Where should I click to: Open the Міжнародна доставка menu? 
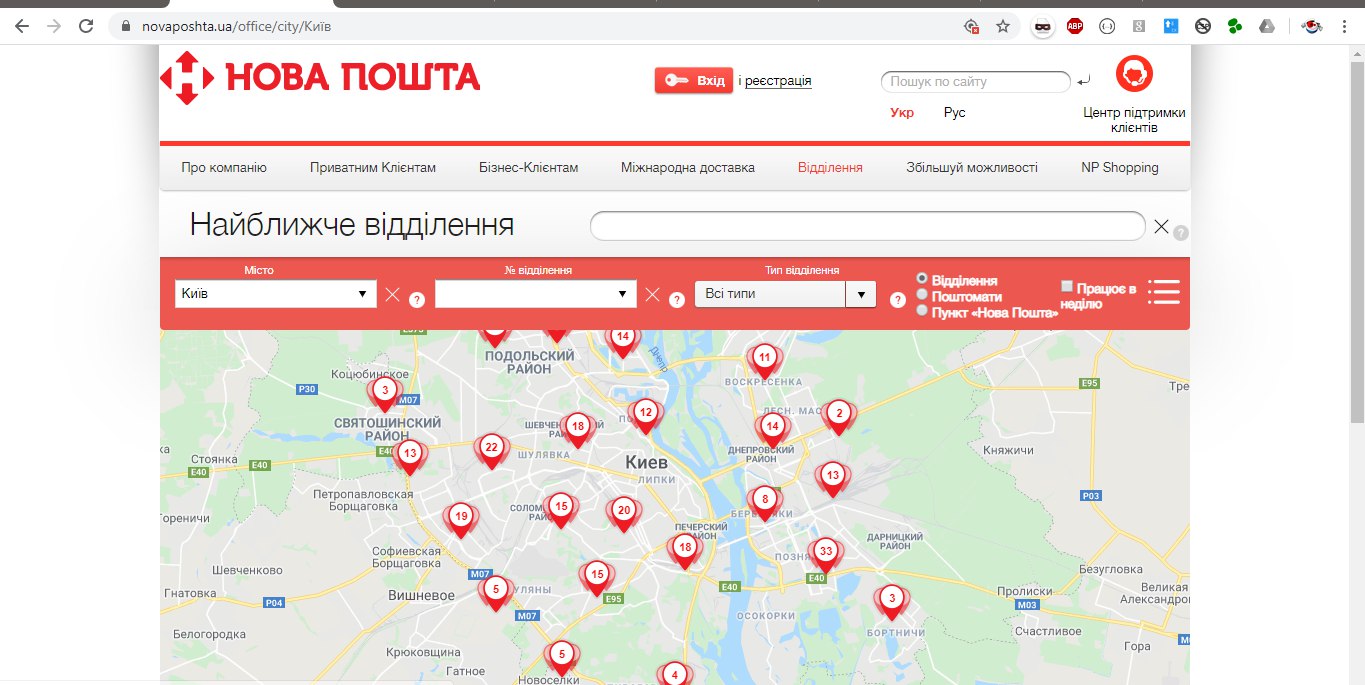688,168
